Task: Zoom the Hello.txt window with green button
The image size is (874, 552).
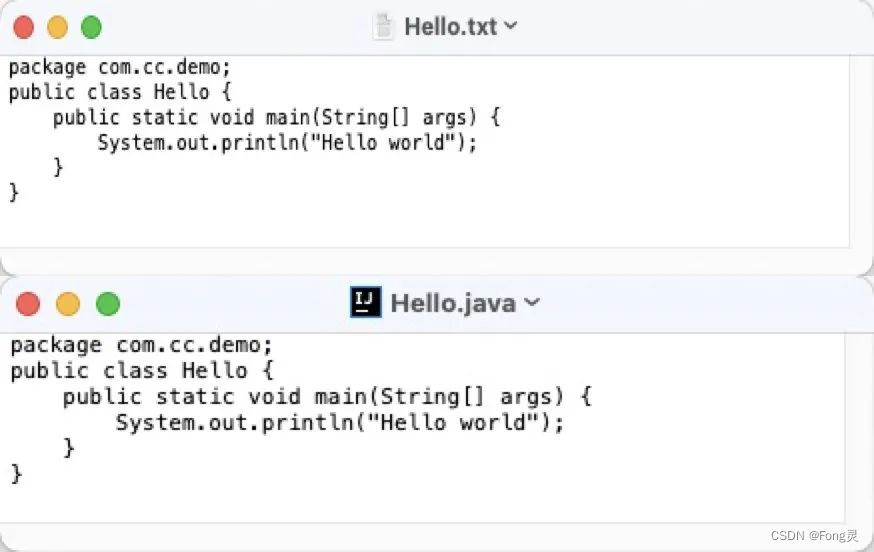Action: point(91,28)
